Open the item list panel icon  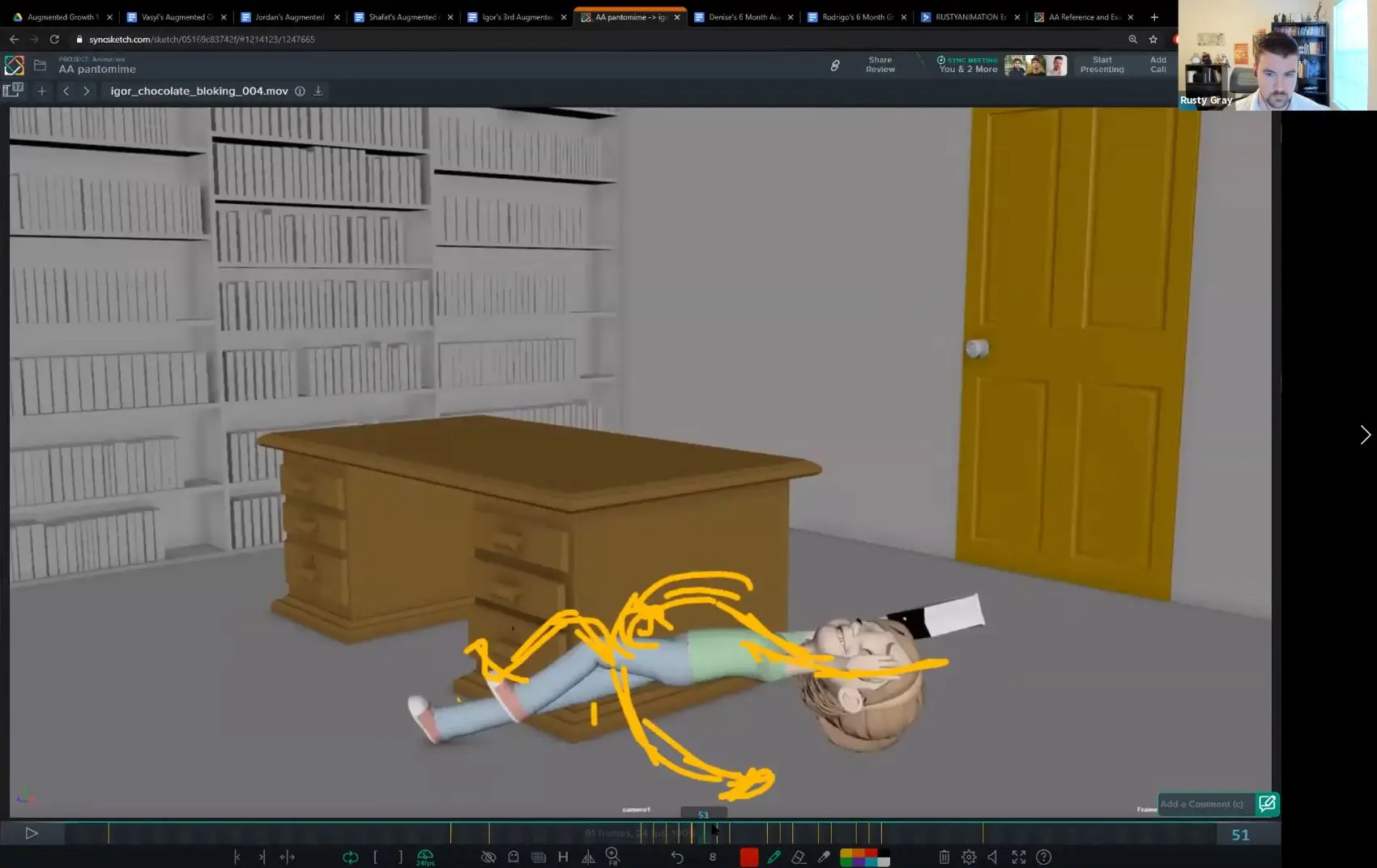coord(13,91)
